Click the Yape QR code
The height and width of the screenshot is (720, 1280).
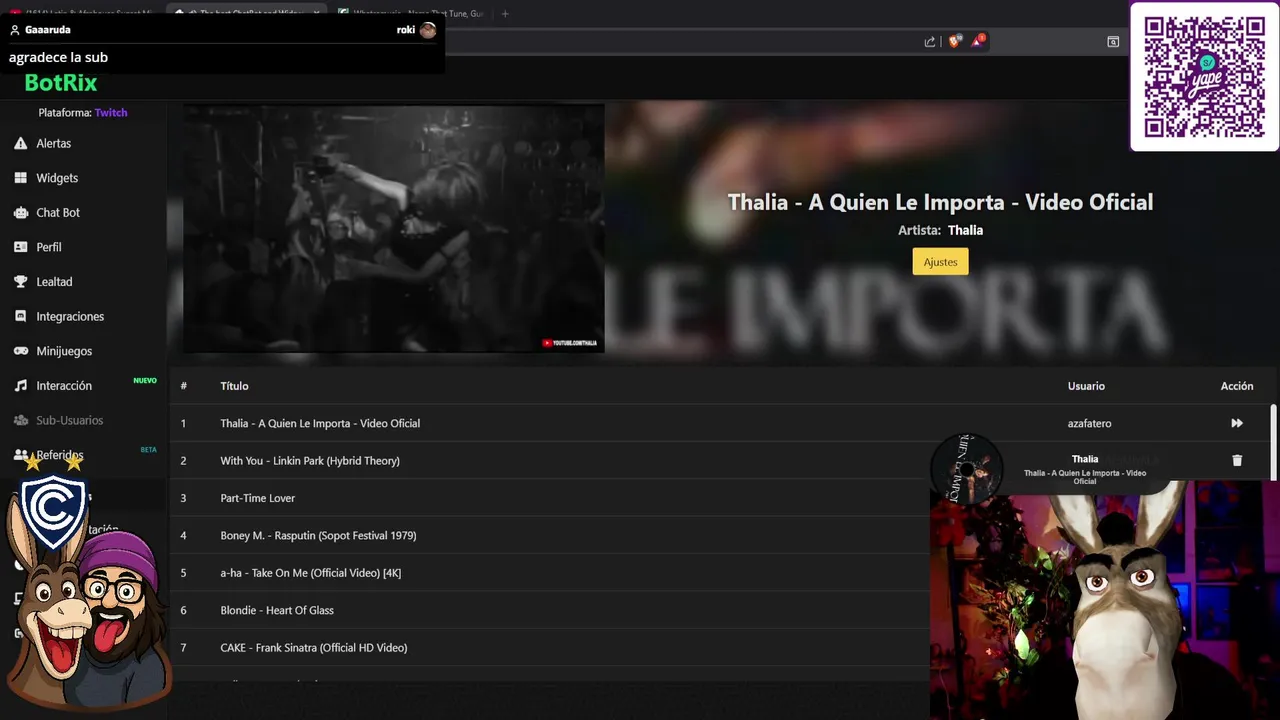[1205, 77]
